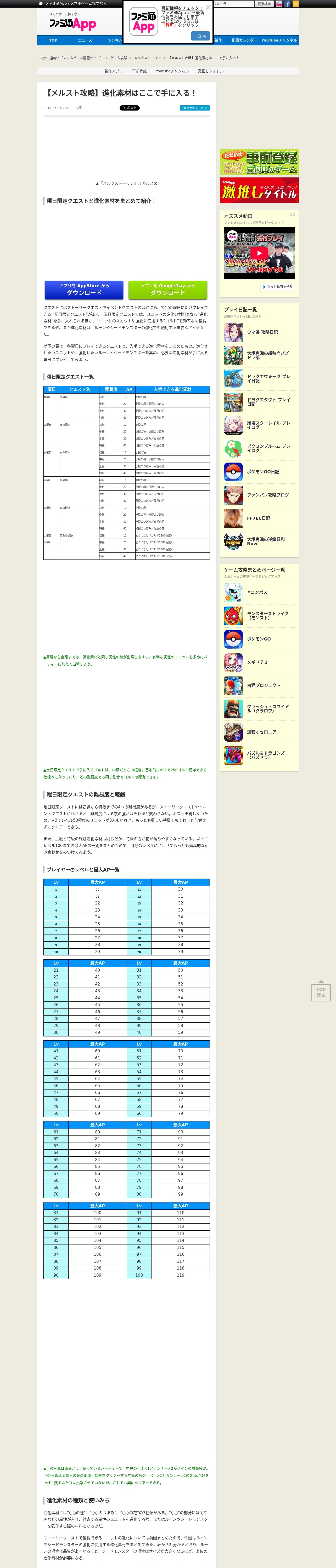This screenshot has width=336, height=1568.
Task: Open the 崩壊スターレイル プレイログ icon
Action: tap(233, 425)
